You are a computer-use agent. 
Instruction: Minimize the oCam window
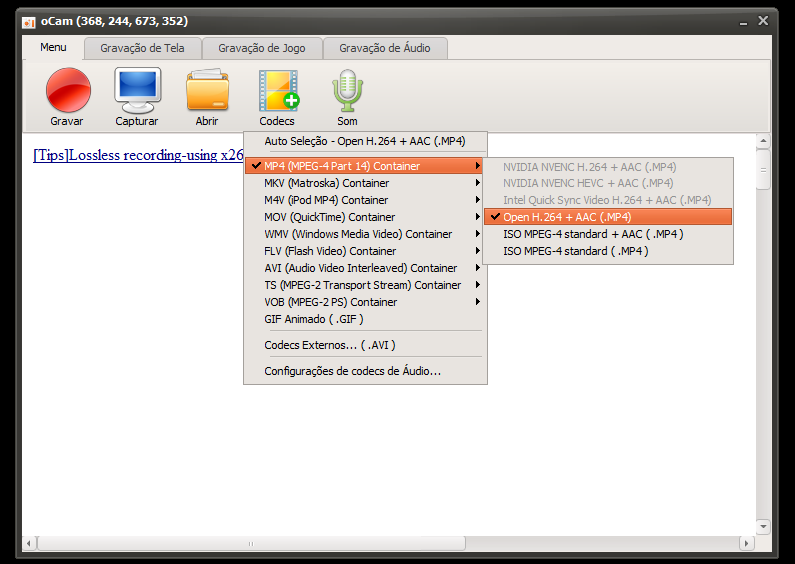click(743, 22)
